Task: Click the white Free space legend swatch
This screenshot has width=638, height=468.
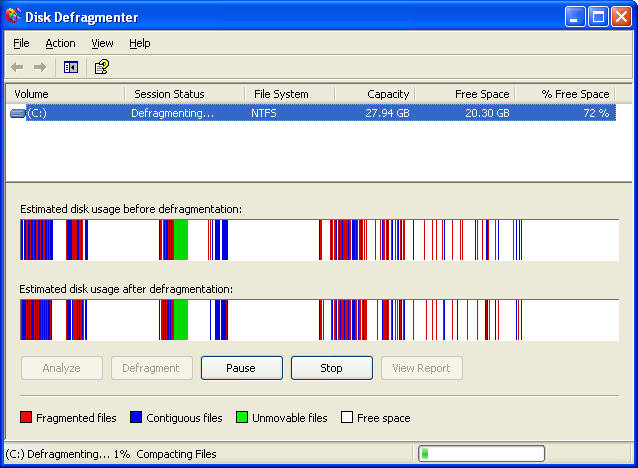Action: pos(347,417)
